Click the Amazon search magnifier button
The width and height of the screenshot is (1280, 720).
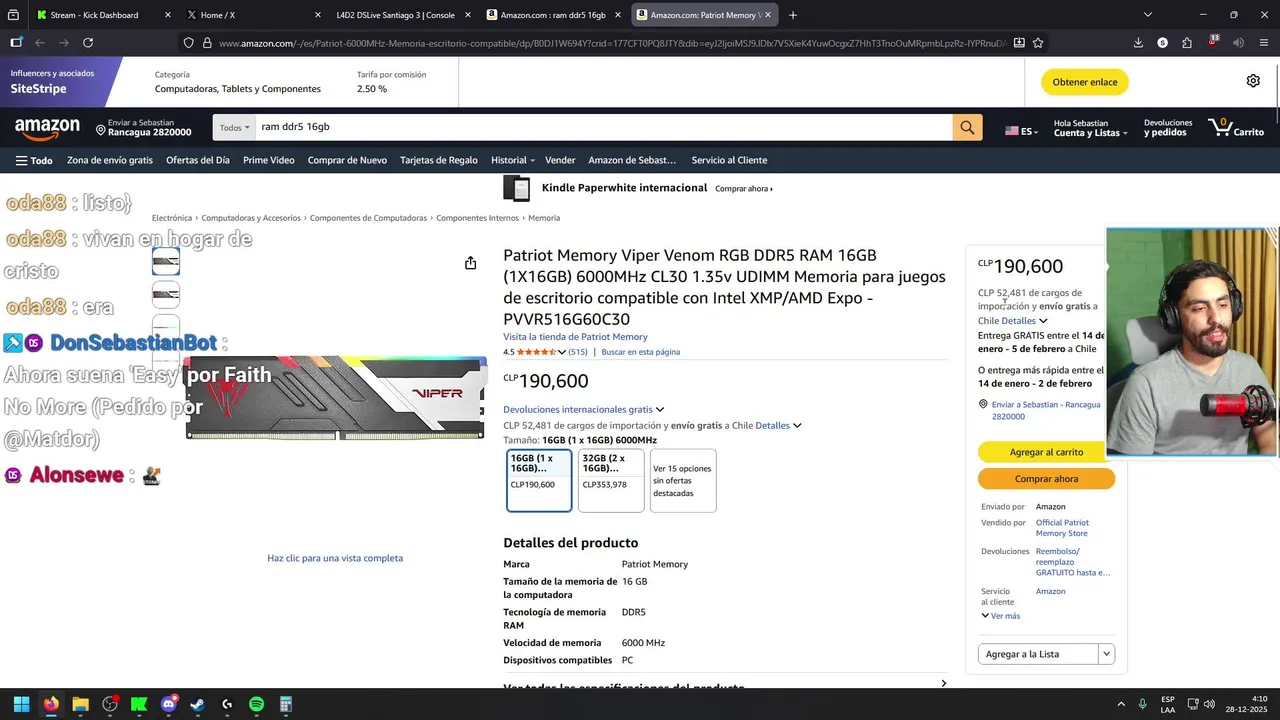(967, 127)
